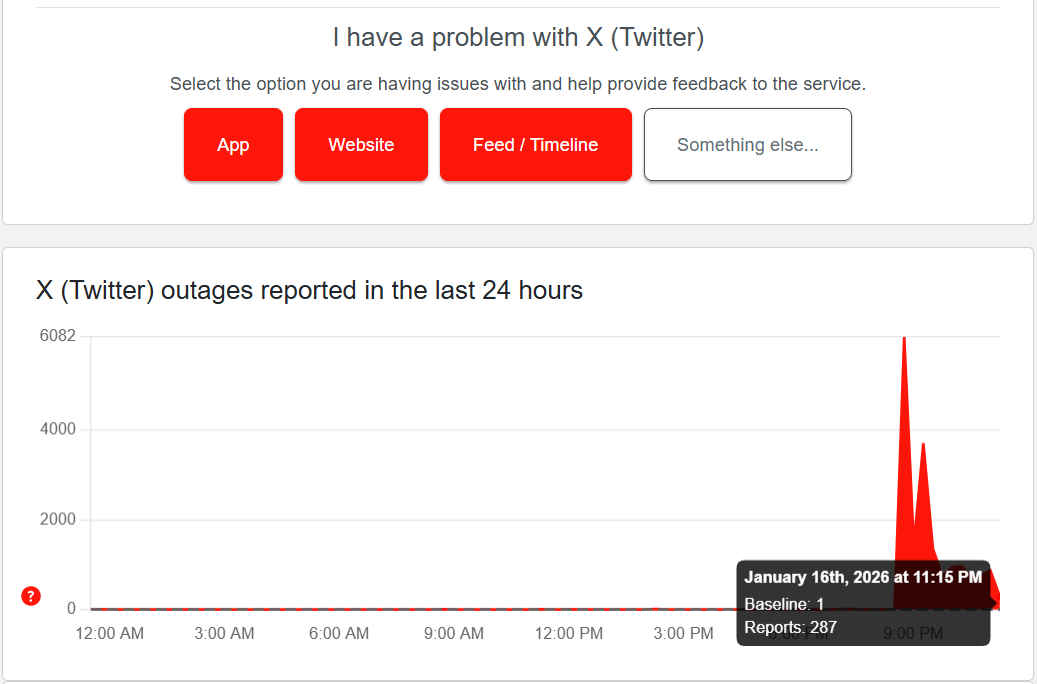Click the 9:00 AM axis label
The image size is (1037, 684).
454,633
